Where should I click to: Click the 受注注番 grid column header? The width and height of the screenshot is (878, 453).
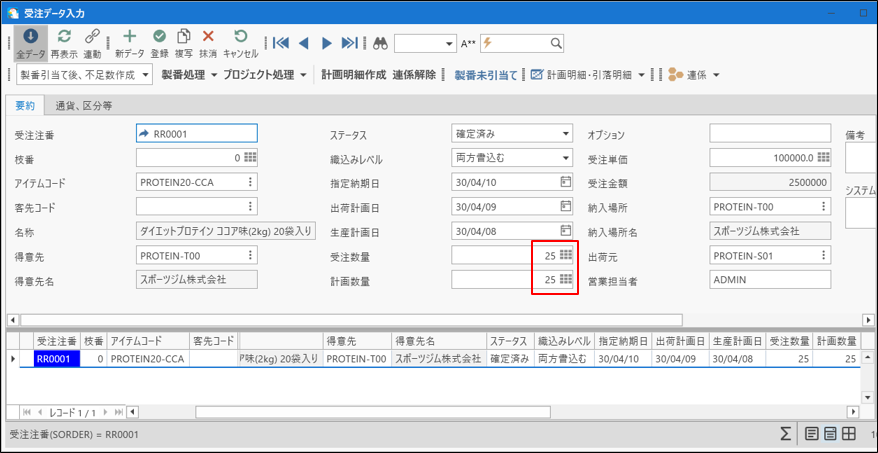coord(57,340)
